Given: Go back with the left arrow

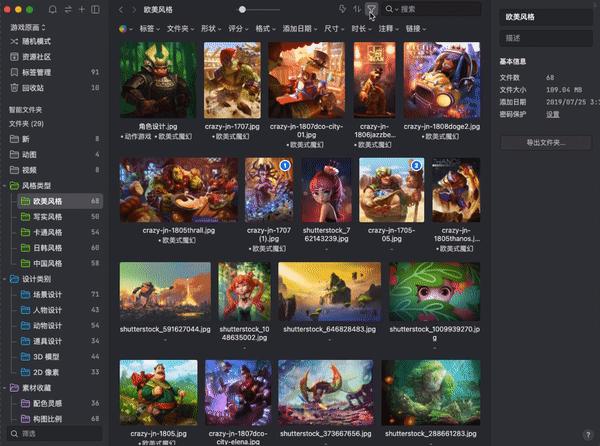Looking at the screenshot, I should (x=121, y=10).
